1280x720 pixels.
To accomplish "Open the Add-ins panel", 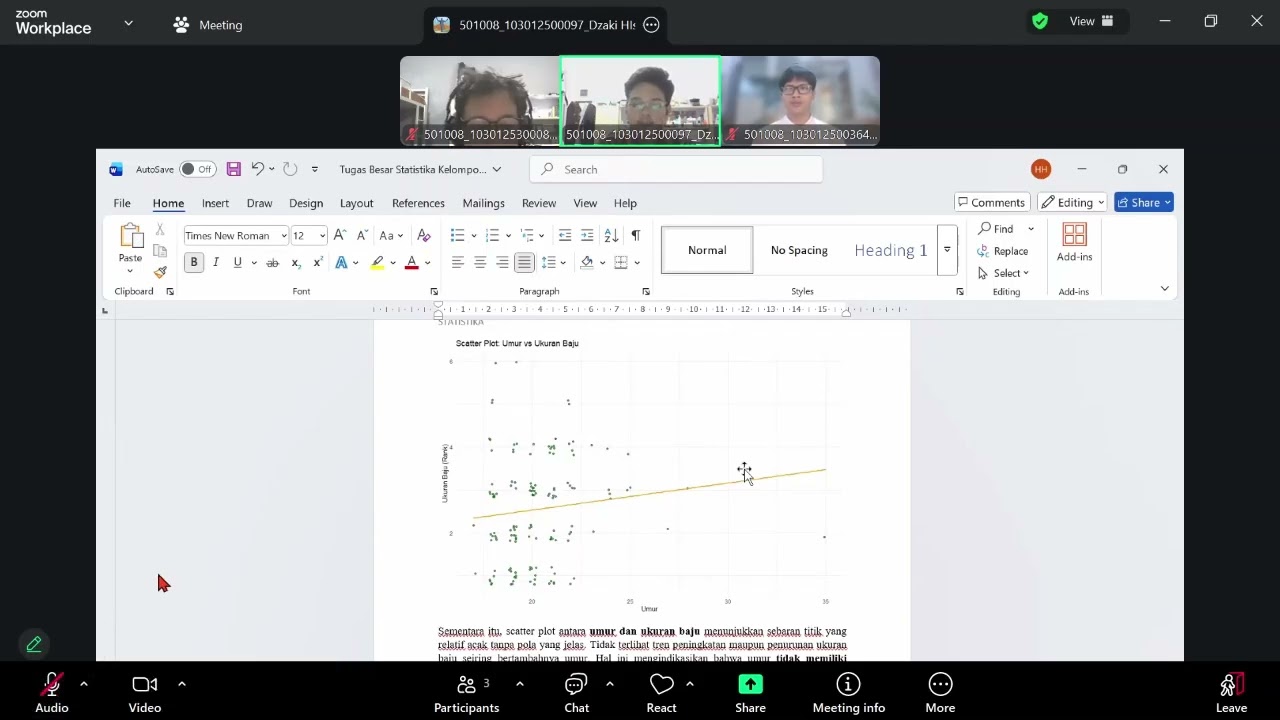I will [x=1075, y=243].
